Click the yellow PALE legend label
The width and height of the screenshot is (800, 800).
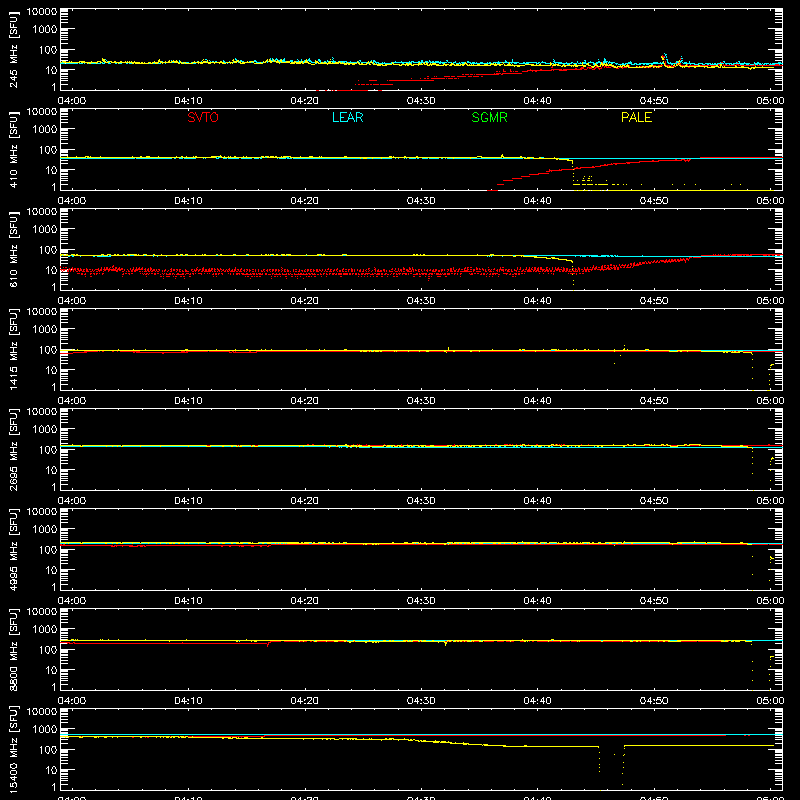[x=636, y=117]
